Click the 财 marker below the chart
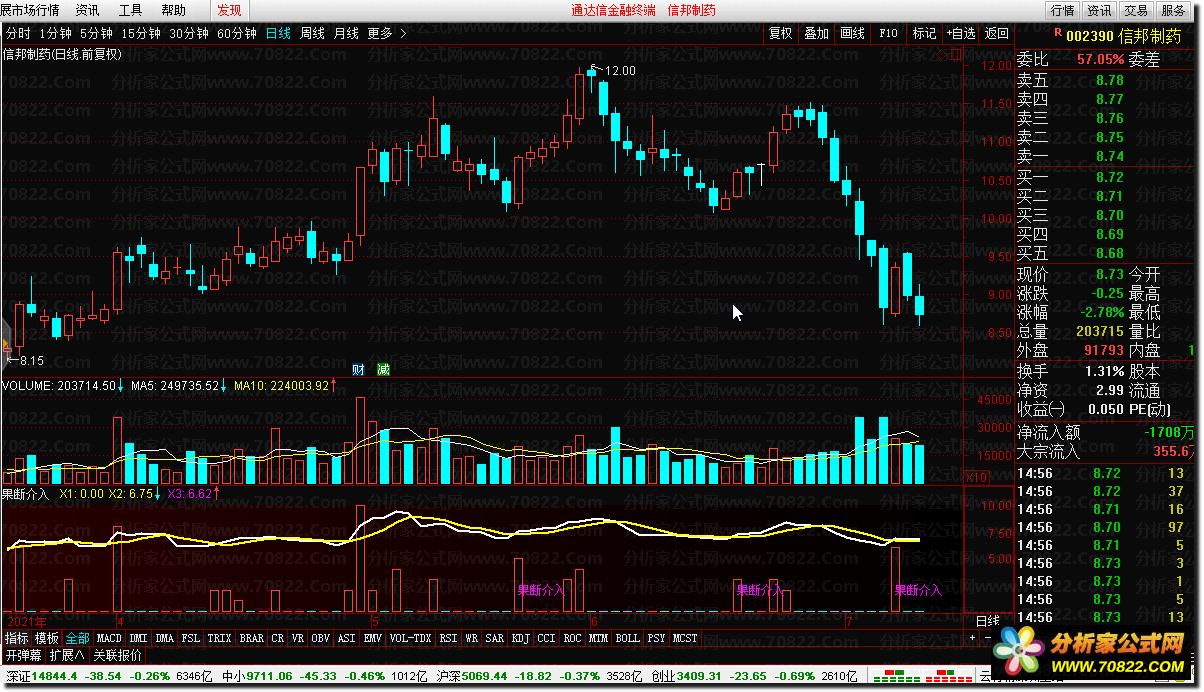 point(358,370)
